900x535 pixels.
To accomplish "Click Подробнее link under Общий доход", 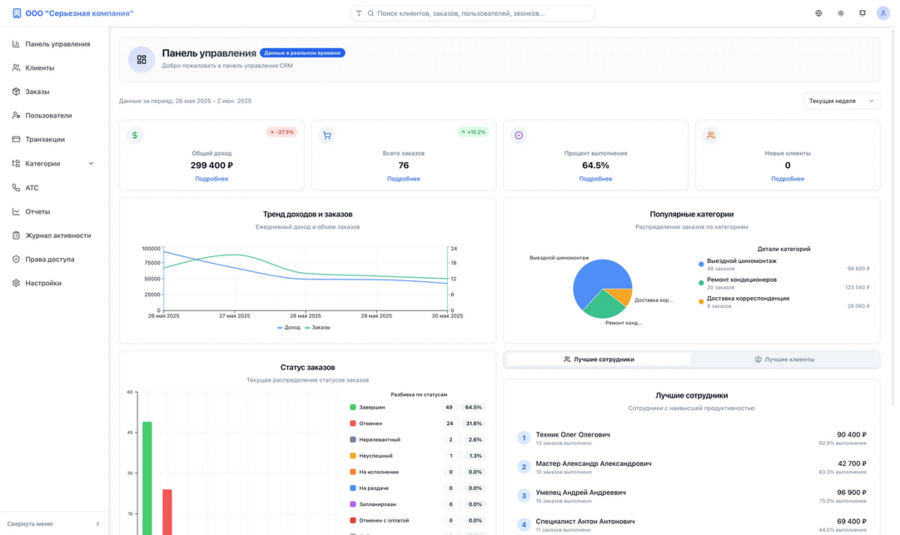I will click(x=211, y=179).
